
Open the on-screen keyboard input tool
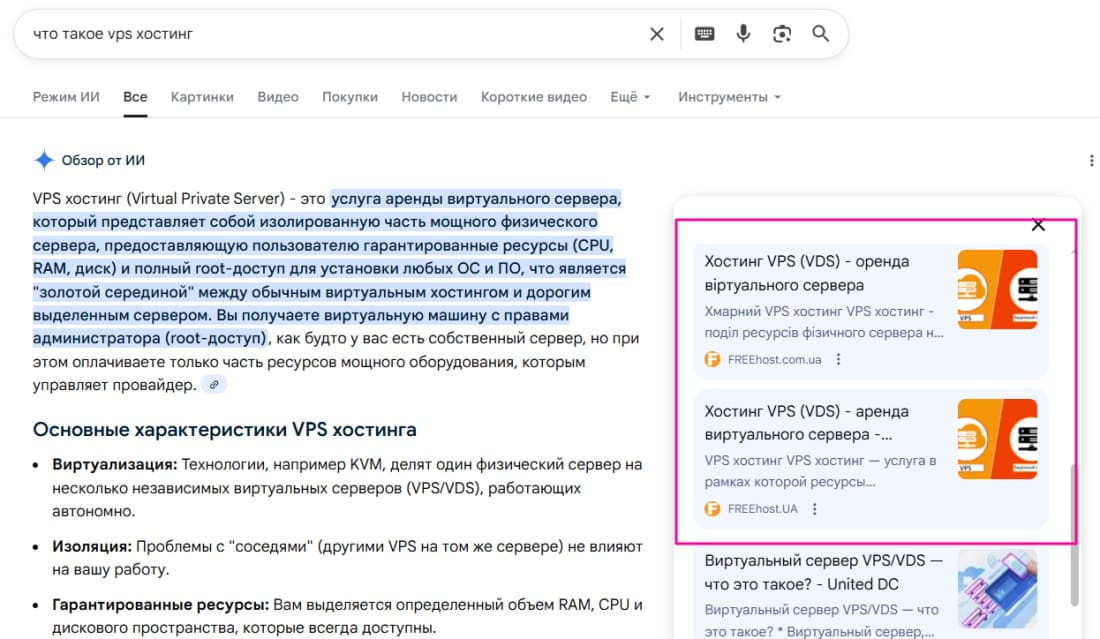click(704, 34)
